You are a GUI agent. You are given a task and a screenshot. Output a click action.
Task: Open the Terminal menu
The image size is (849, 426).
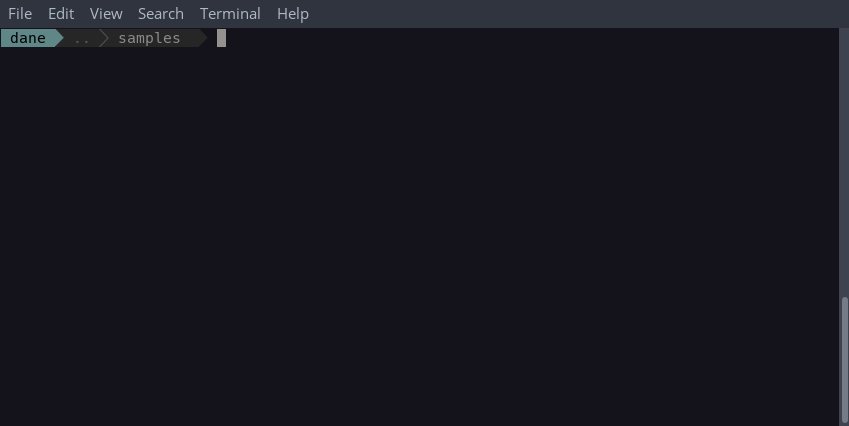230,14
